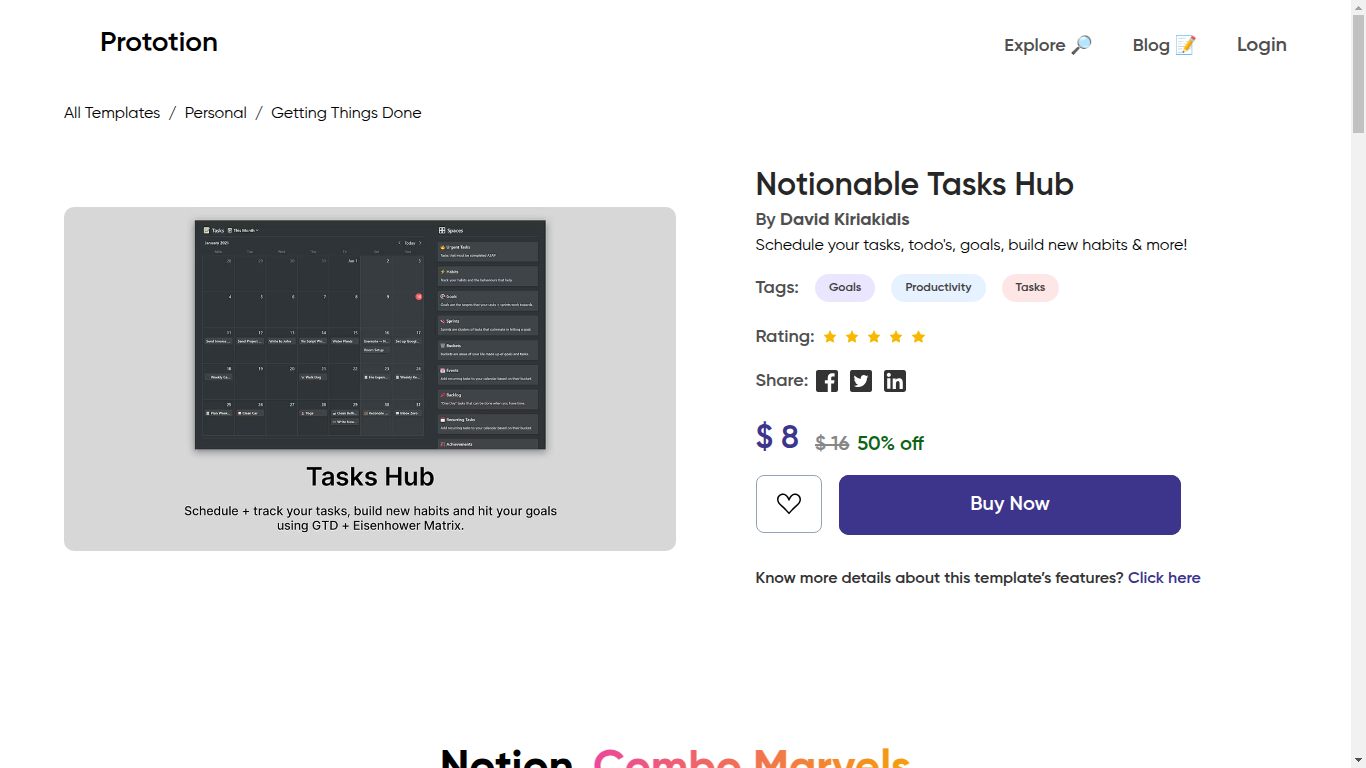This screenshot has height=768, width=1366.
Task: Select the Productivity tag
Action: (x=938, y=288)
